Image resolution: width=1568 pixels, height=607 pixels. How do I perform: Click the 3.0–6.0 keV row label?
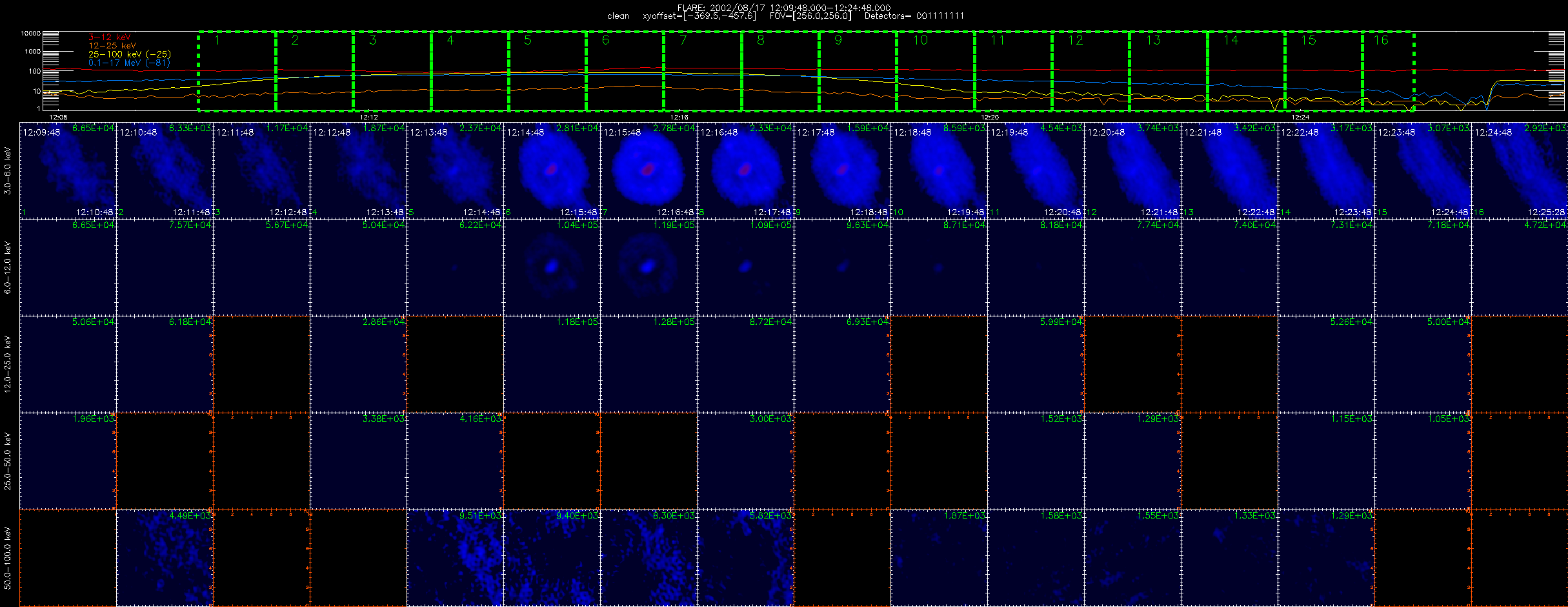pyautogui.click(x=8, y=171)
